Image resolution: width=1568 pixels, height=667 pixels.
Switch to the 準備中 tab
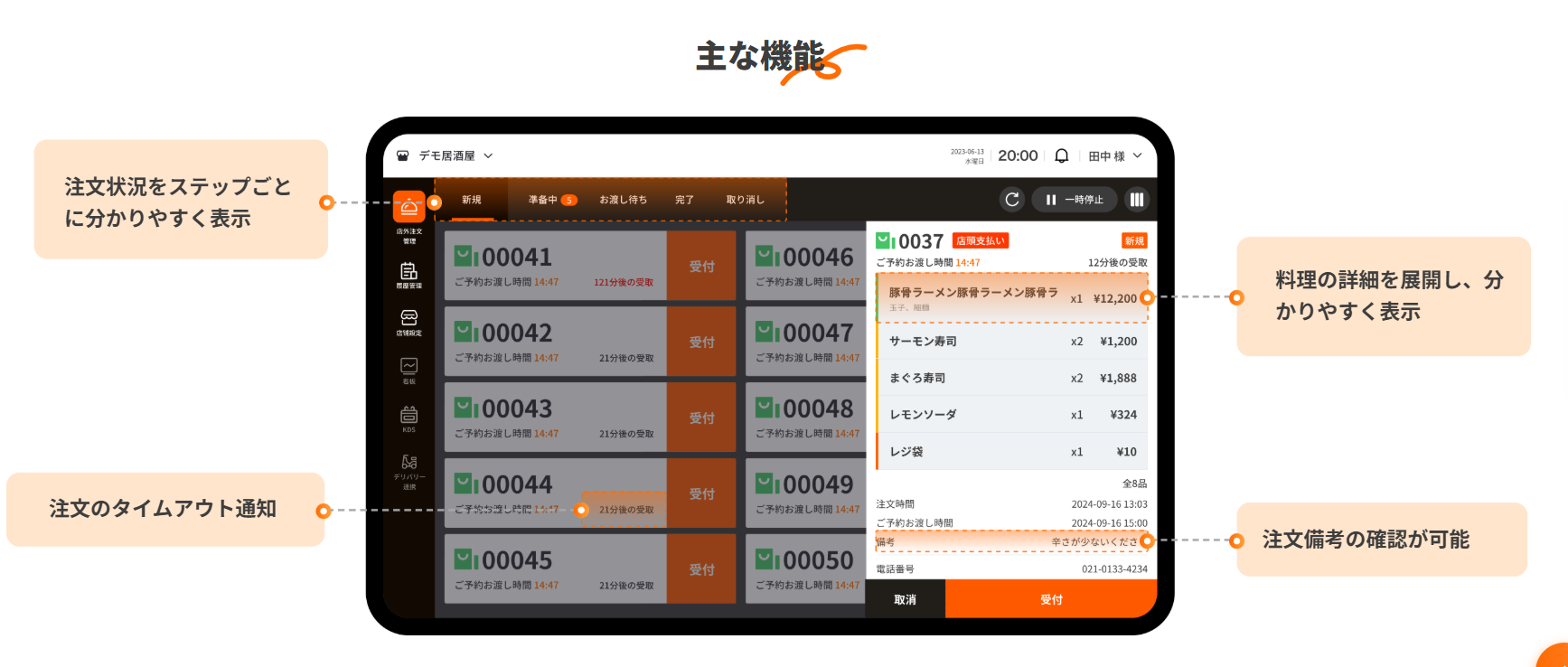point(552,200)
